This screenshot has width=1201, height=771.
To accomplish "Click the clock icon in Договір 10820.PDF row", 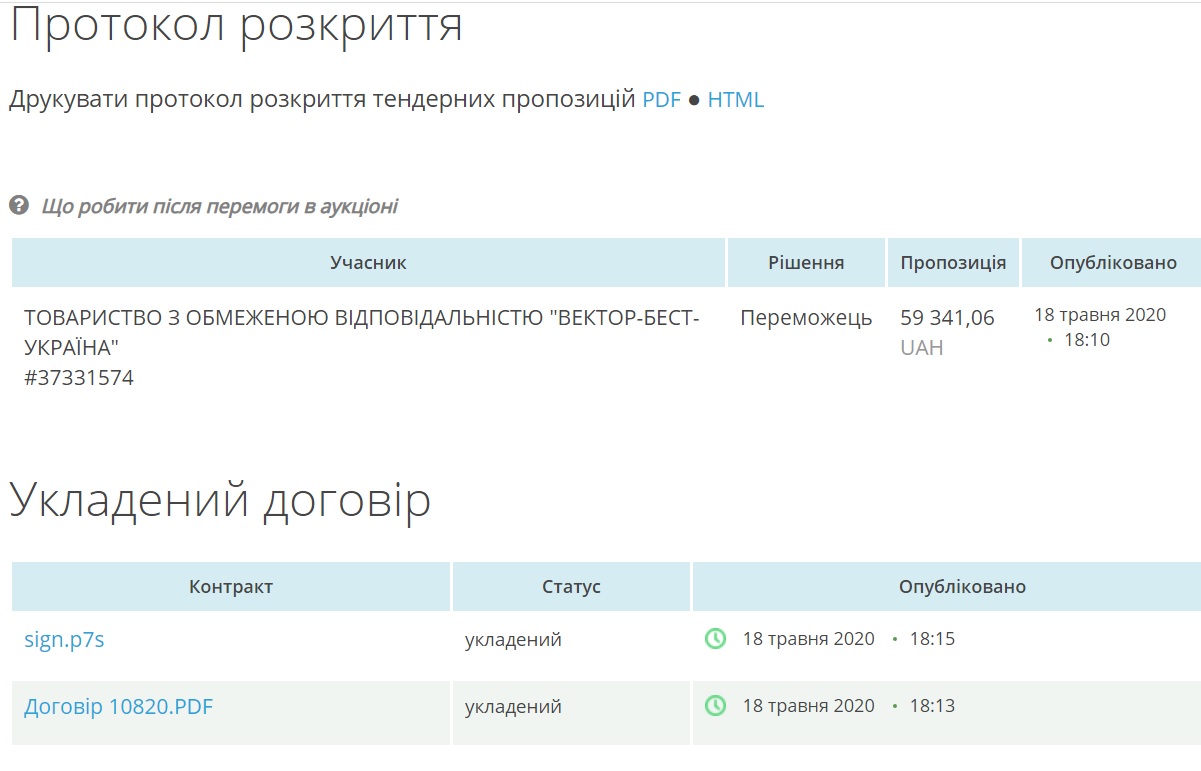I will (715, 706).
